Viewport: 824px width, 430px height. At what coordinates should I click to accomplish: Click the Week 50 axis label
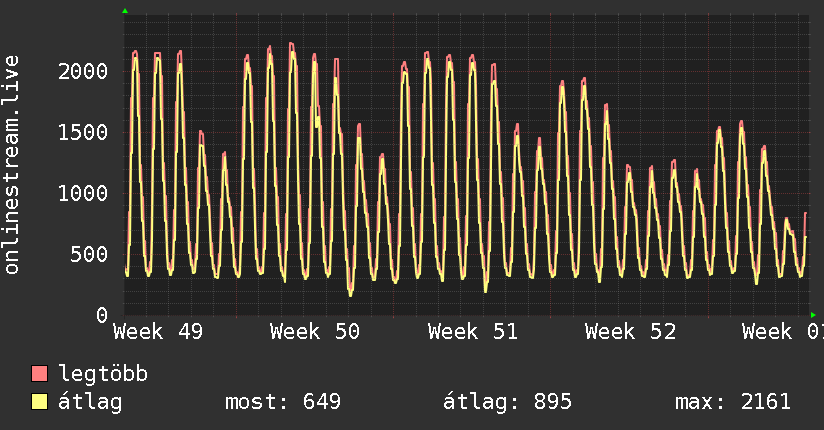[x=315, y=332]
